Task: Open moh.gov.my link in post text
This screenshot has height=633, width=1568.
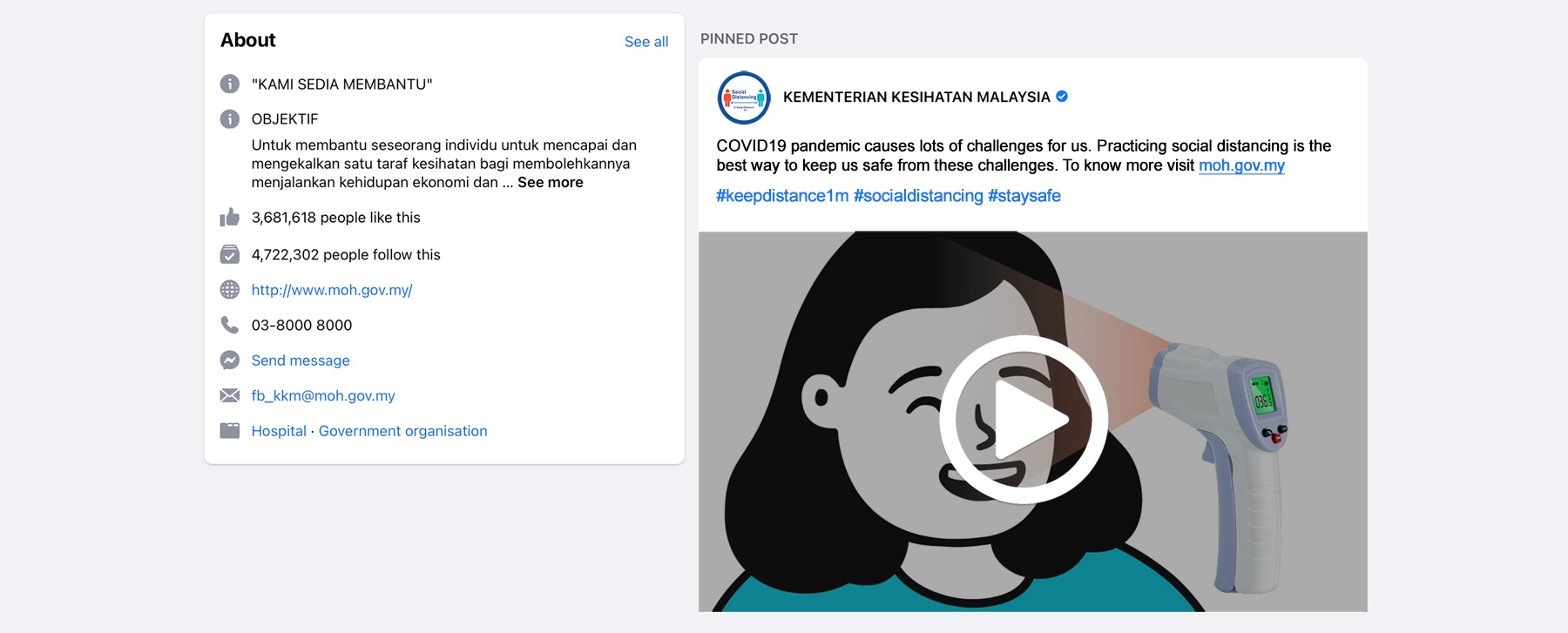Action: click(x=1241, y=165)
